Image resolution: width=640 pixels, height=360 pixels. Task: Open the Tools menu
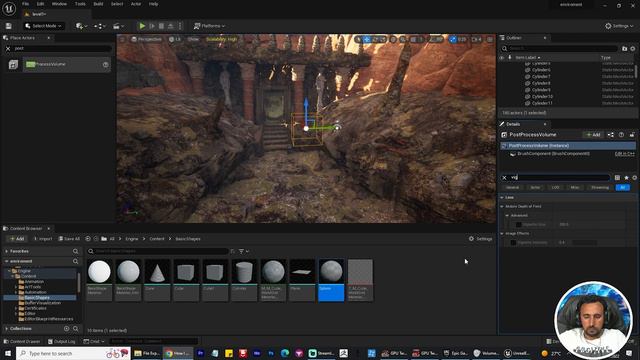point(80,4)
